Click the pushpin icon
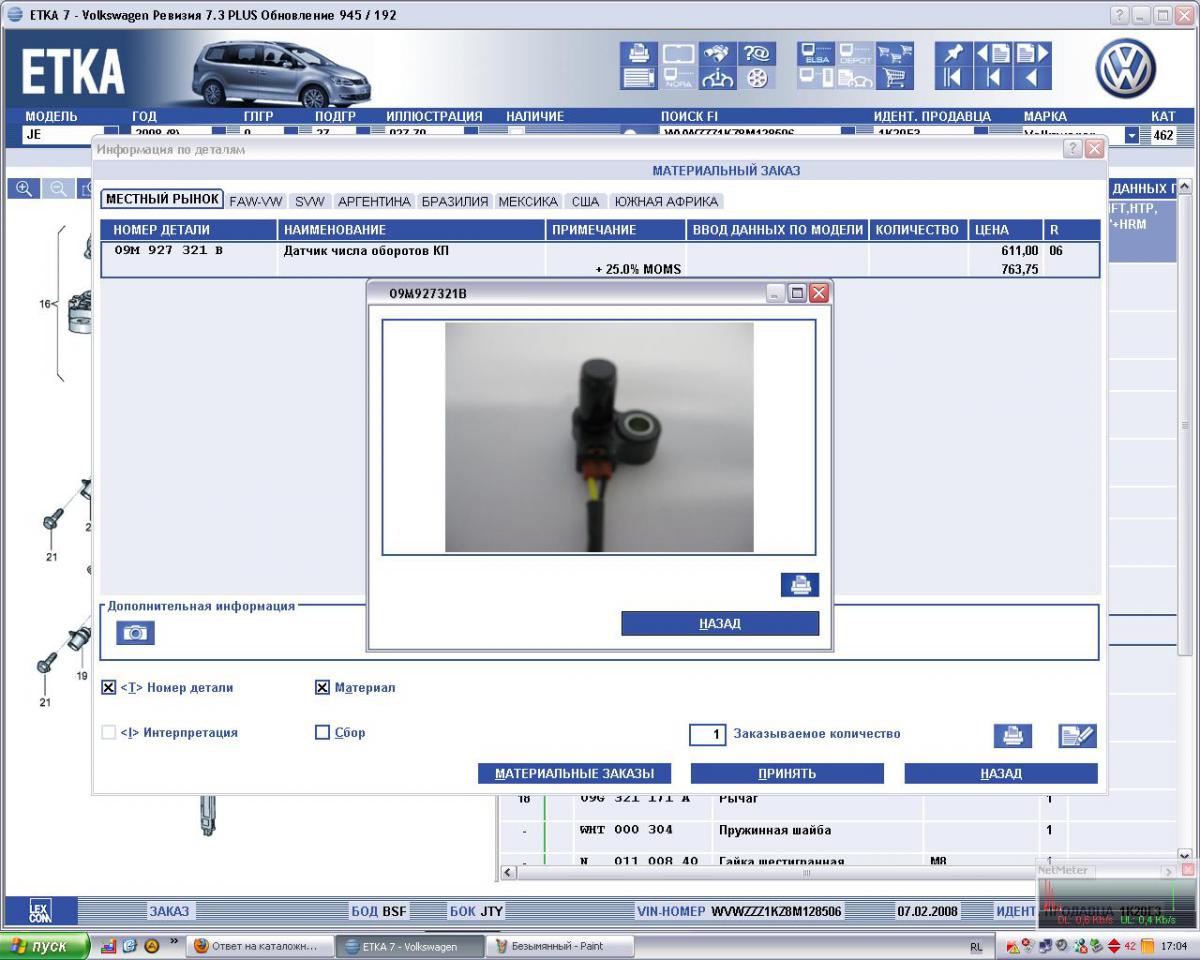This screenshot has width=1200, height=960. click(x=953, y=53)
